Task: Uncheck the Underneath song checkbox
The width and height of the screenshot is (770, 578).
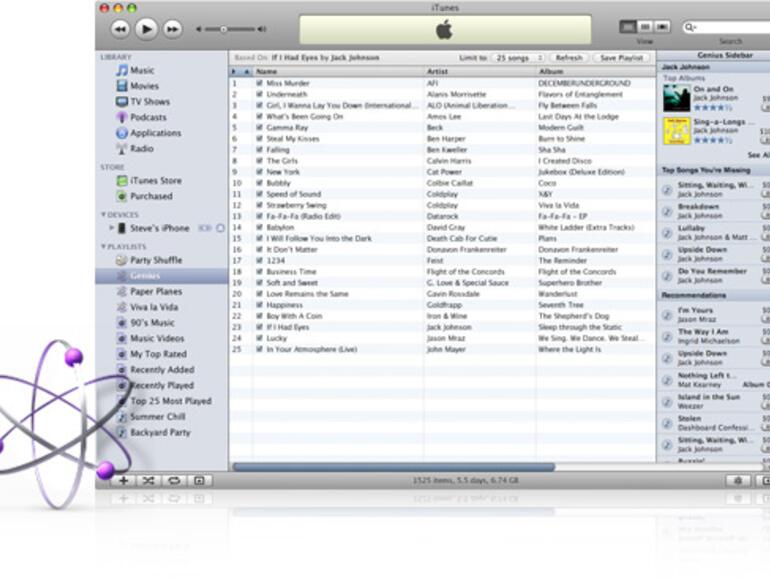Action: pyautogui.click(x=259, y=94)
